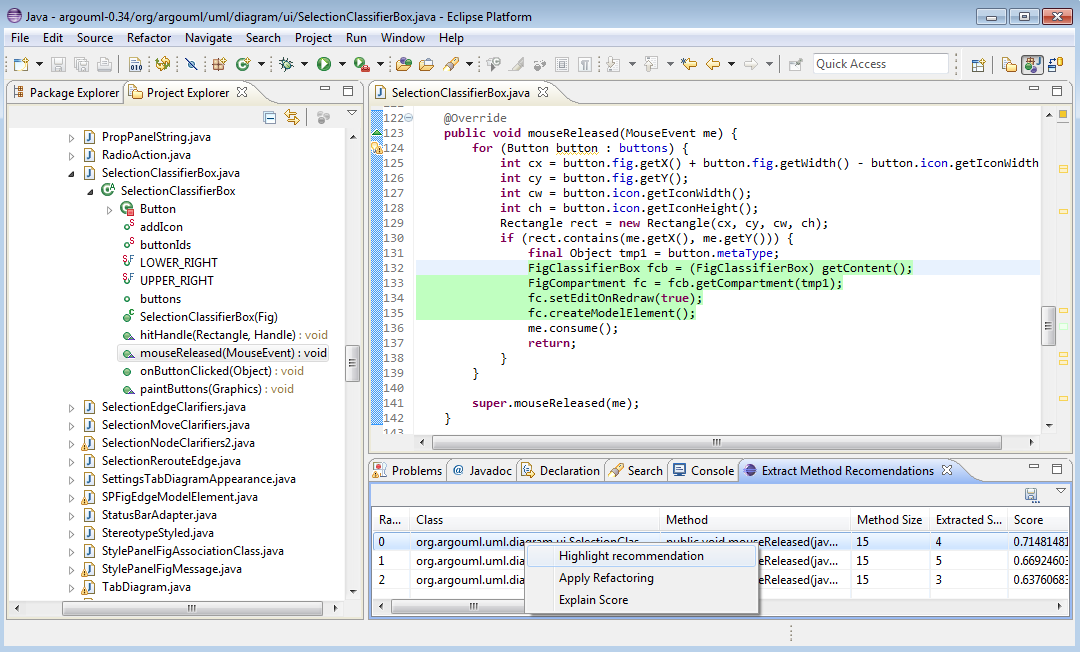Expand the Button inner class node
The width and height of the screenshot is (1080, 652).
[x=110, y=209]
